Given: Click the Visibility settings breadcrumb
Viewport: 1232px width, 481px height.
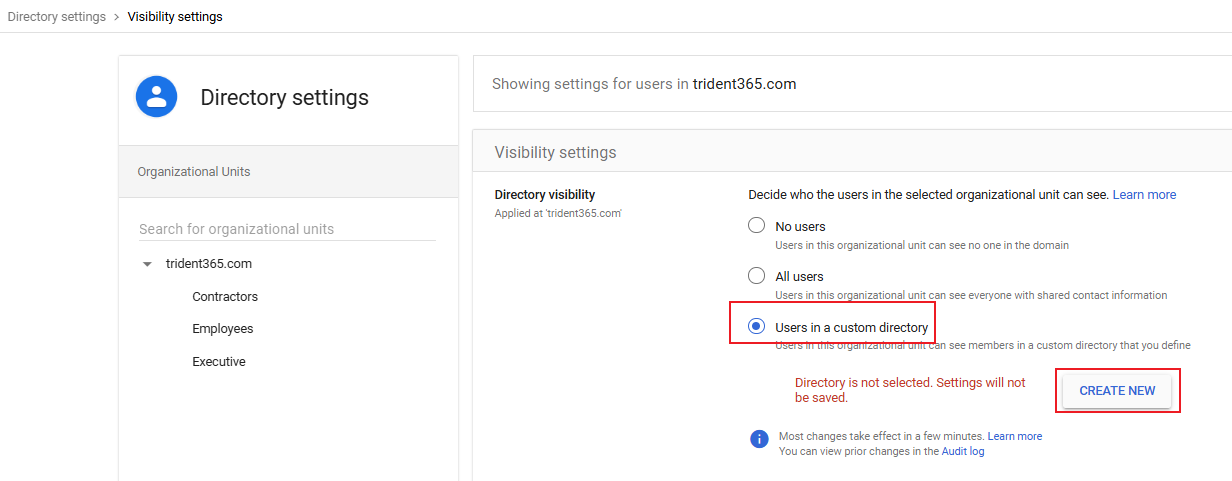Looking at the screenshot, I should point(175,17).
